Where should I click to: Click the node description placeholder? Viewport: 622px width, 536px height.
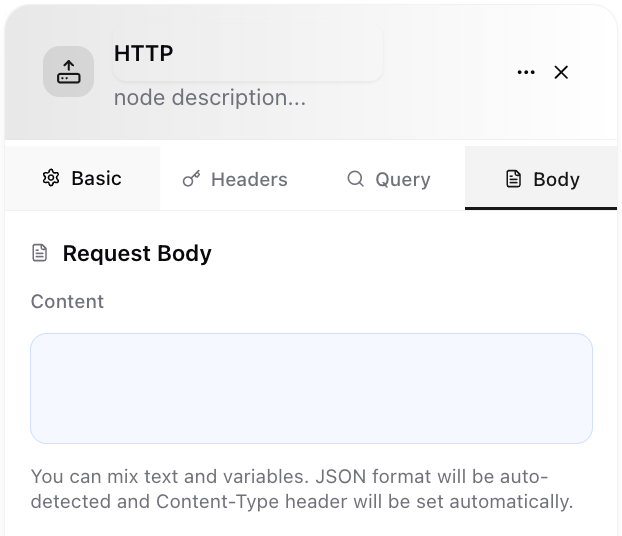point(210,98)
